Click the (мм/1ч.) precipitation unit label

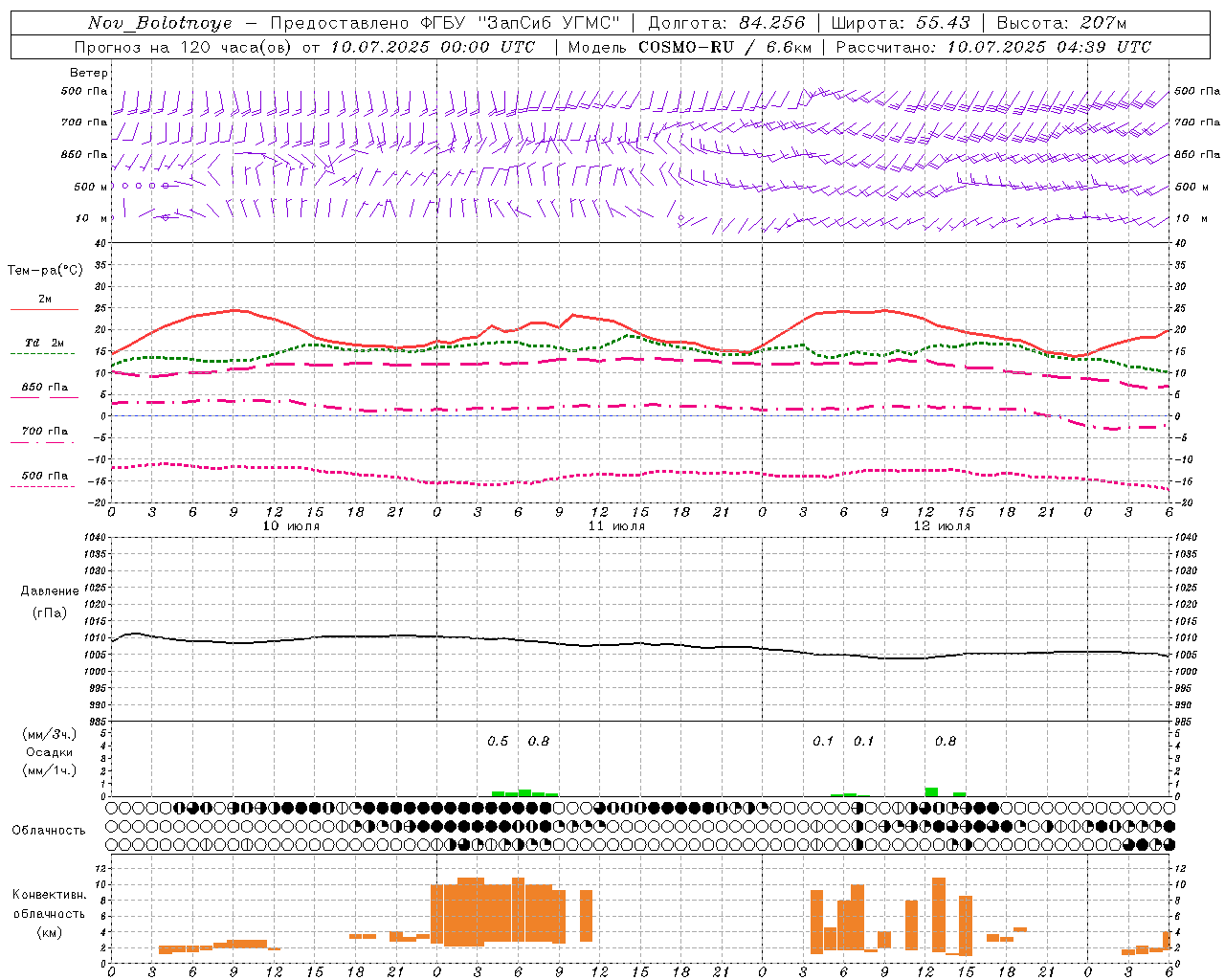click(x=50, y=770)
